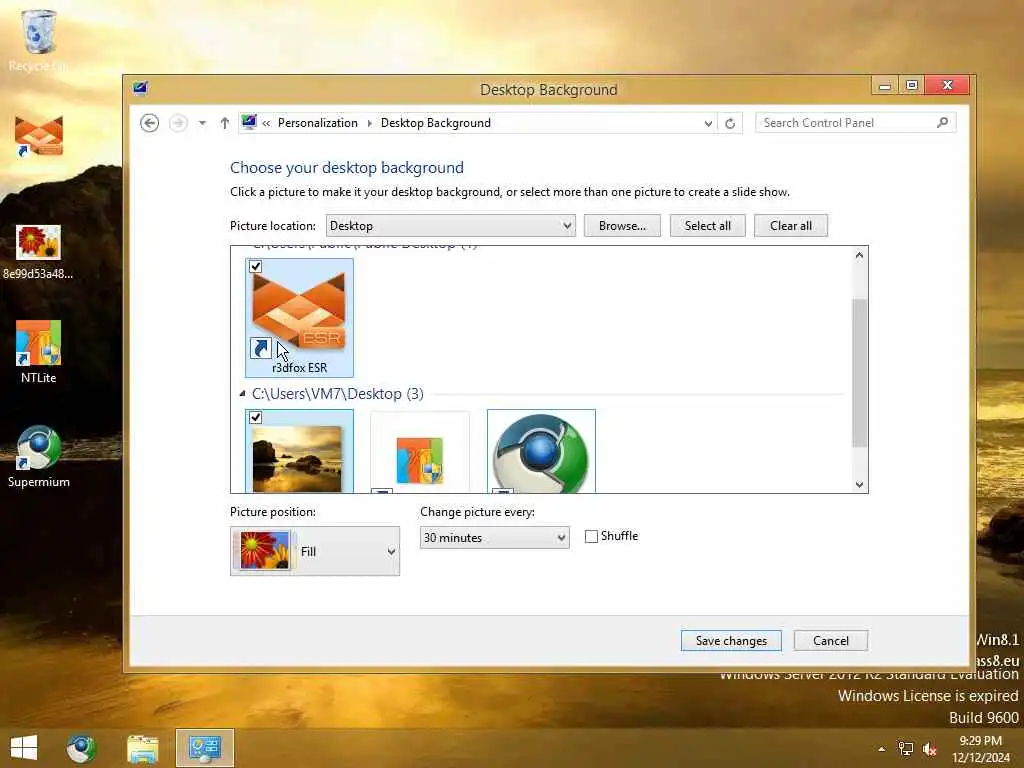This screenshot has width=1024, height=768.
Task: Select the Supermium picture thumbnail
Action: pyautogui.click(x=541, y=452)
